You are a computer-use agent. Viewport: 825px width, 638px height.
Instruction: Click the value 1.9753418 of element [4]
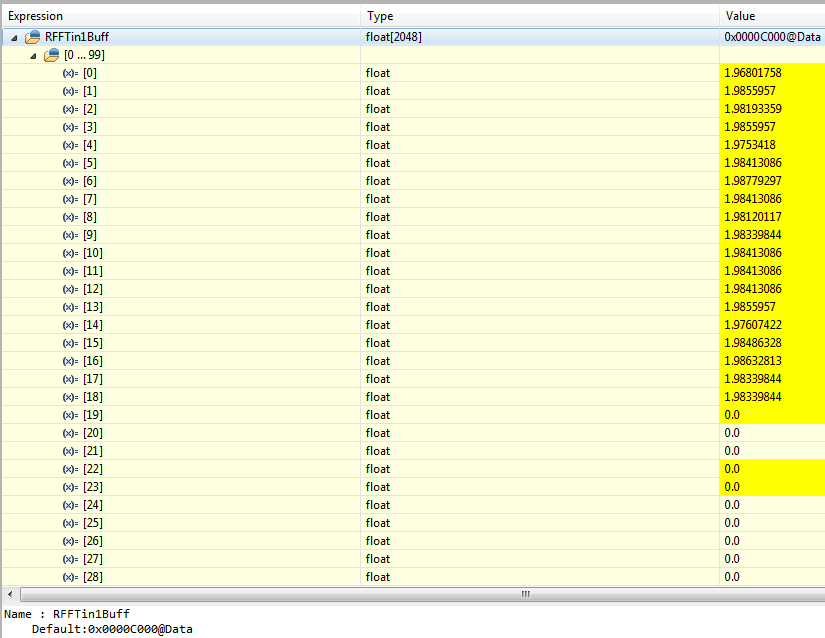click(750, 145)
